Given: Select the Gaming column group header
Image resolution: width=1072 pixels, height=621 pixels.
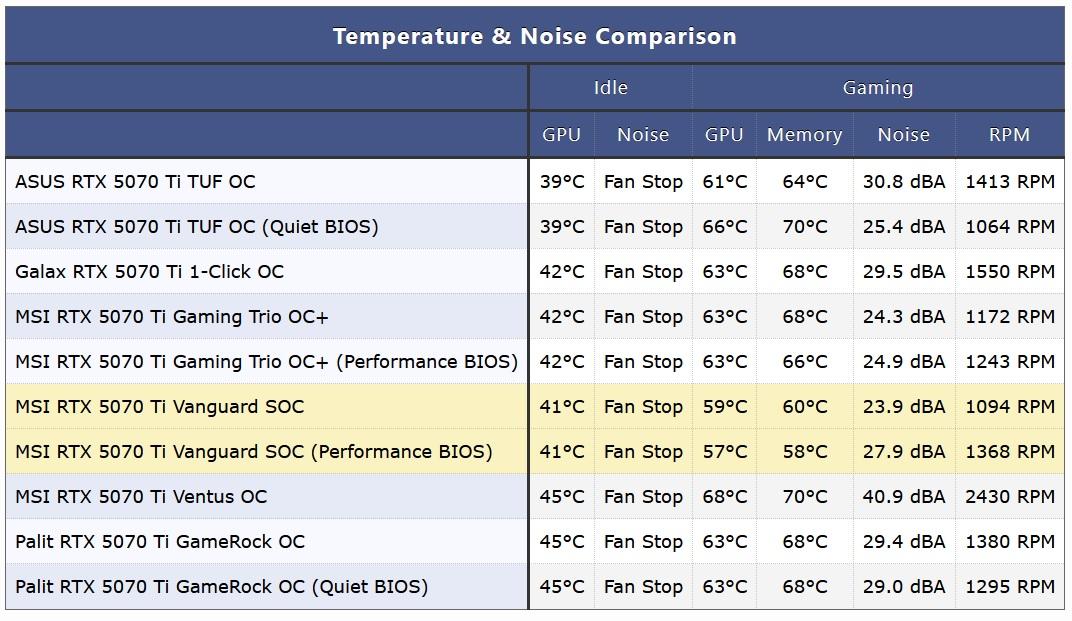Looking at the screenshot, I should tap(877, 88).
